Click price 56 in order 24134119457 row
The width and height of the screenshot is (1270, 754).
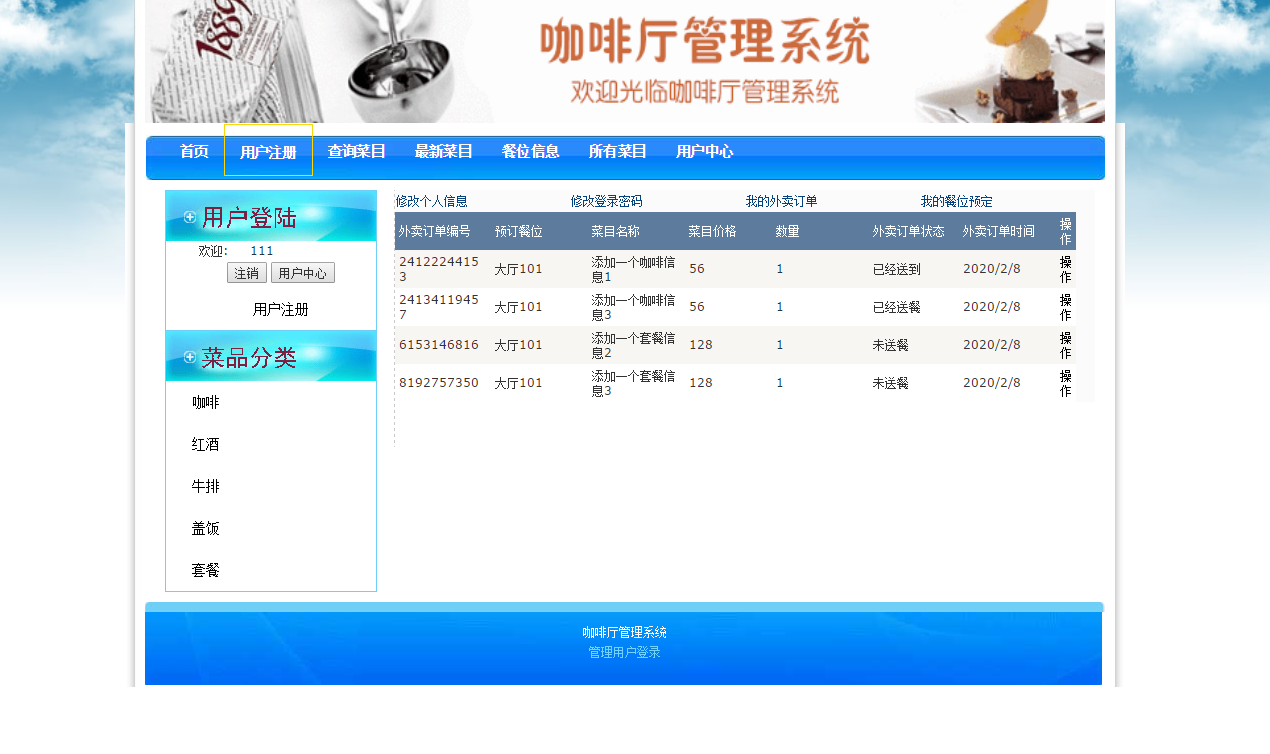697,307
